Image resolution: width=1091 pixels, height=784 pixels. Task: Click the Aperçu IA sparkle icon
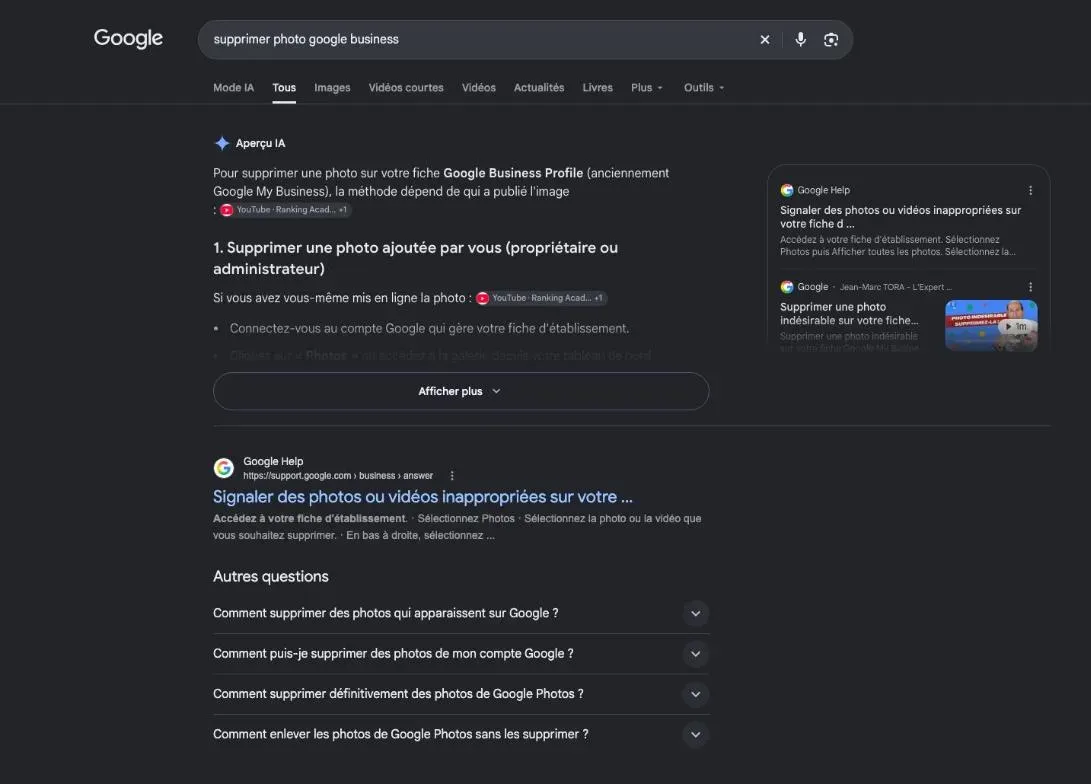[x=222, y=143]
